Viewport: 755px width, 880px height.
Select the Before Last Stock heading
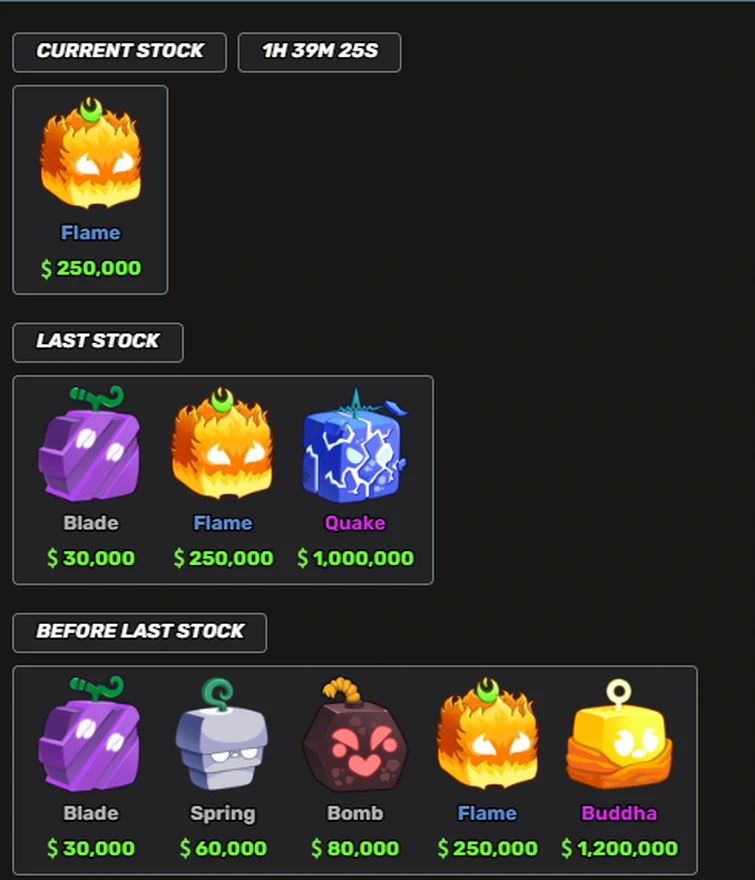tap(140, 632)
